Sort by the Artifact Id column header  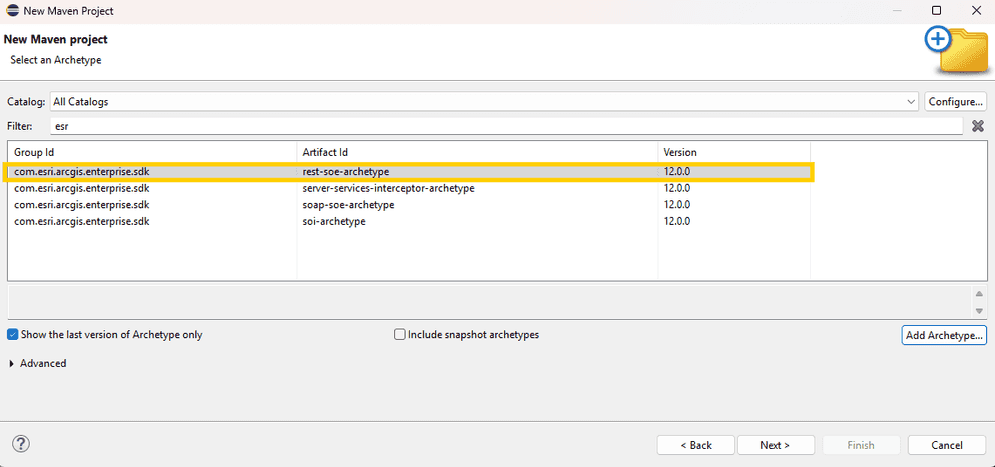point(477,152)
